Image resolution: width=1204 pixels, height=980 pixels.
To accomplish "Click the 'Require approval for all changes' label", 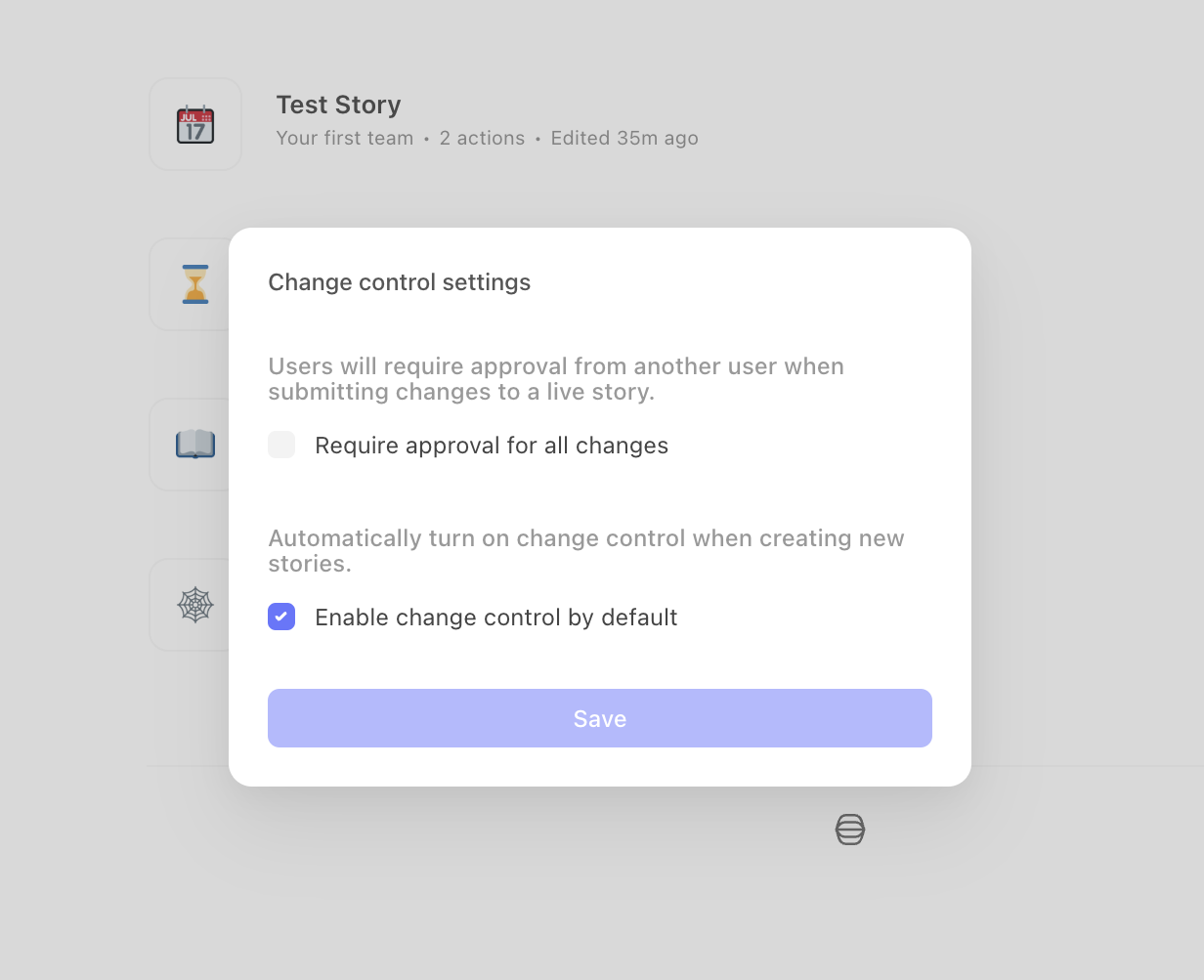I will click(492, 446).
